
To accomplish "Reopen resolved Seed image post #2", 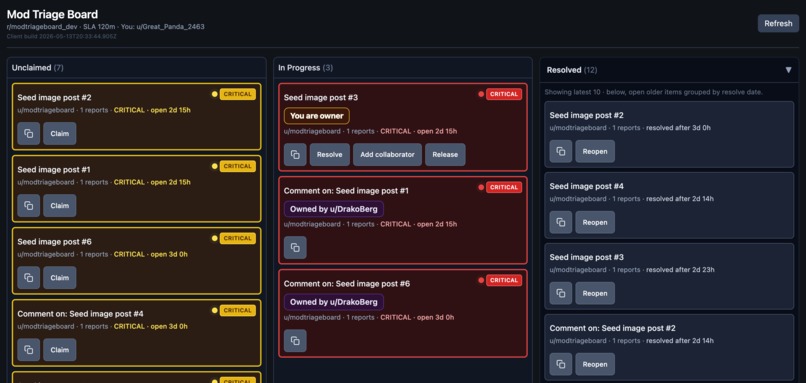I will pyautogui.click(x=595, y=152).
